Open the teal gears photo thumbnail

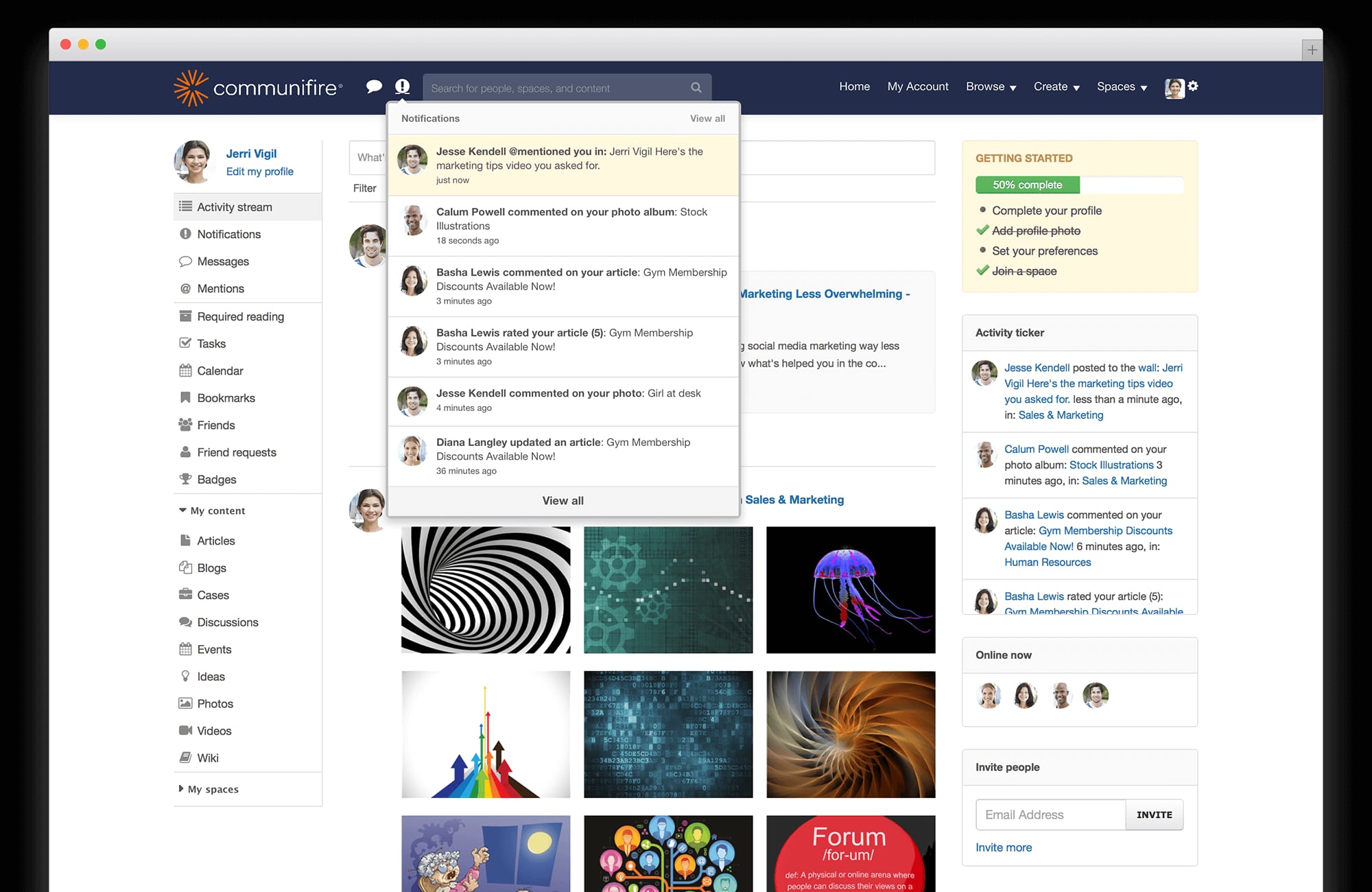668,590
